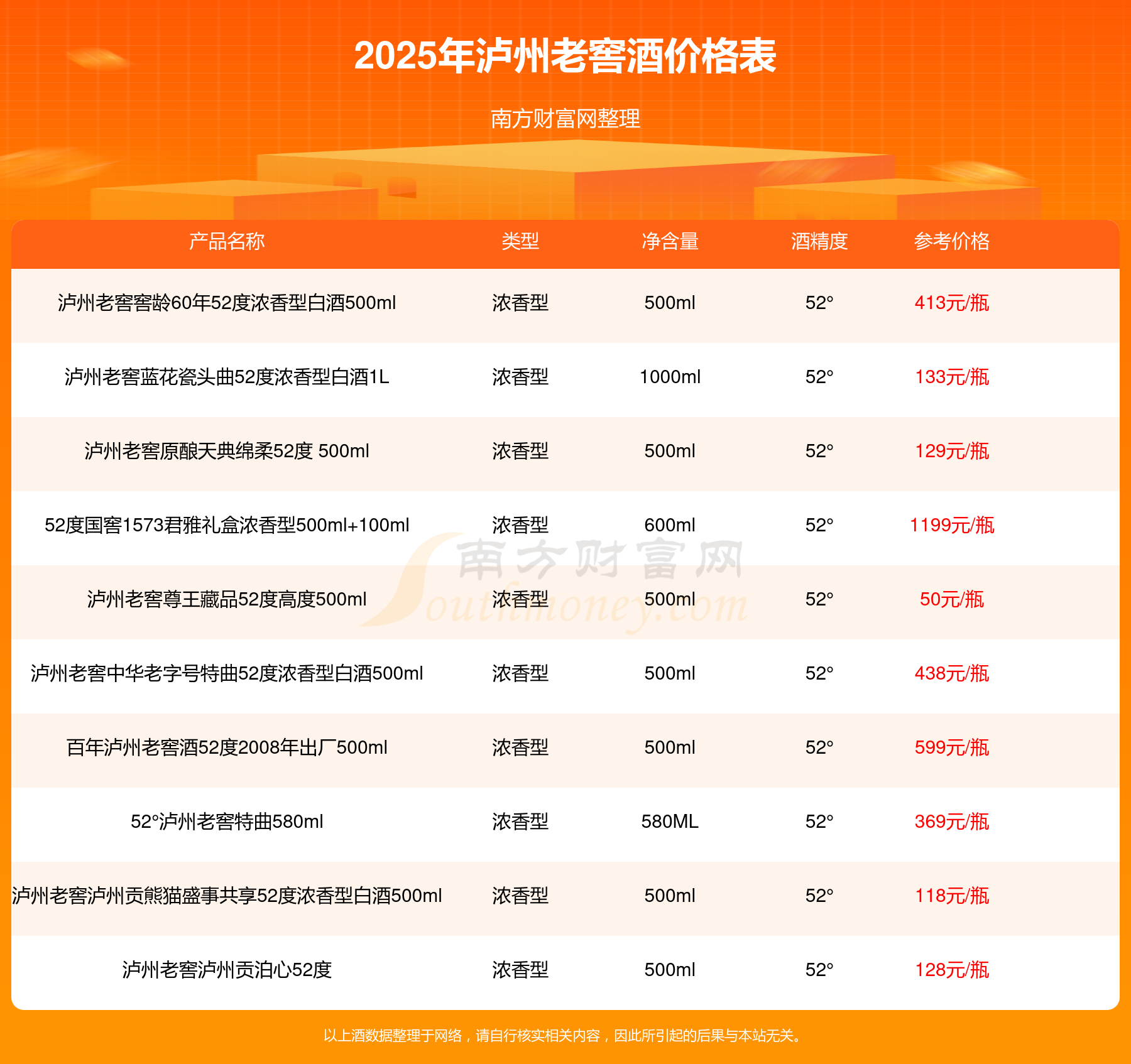Click 500ml in the 原酿天典绵柔 row
Viewport: 1131px width, 1064px height.
click(x=670, y=451)
